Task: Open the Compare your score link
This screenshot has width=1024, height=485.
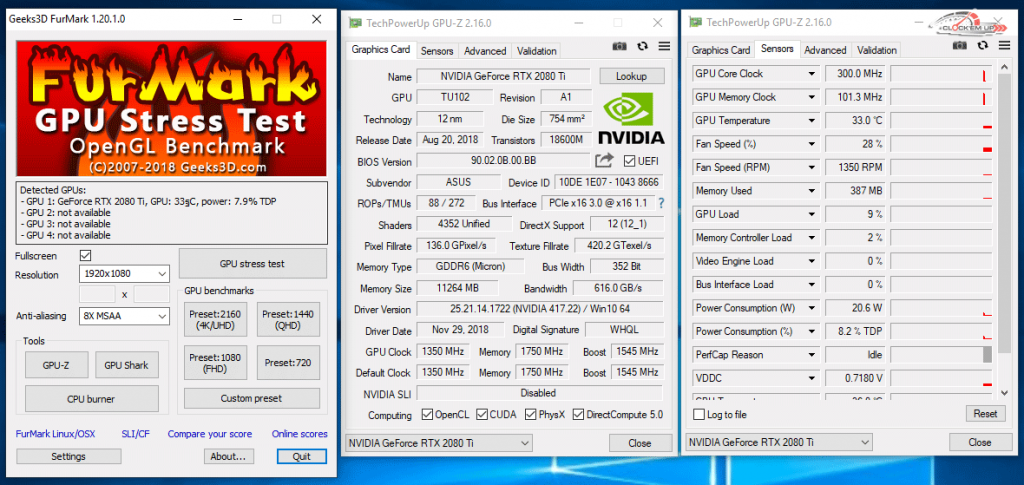Action: click(x=210, y=434)
